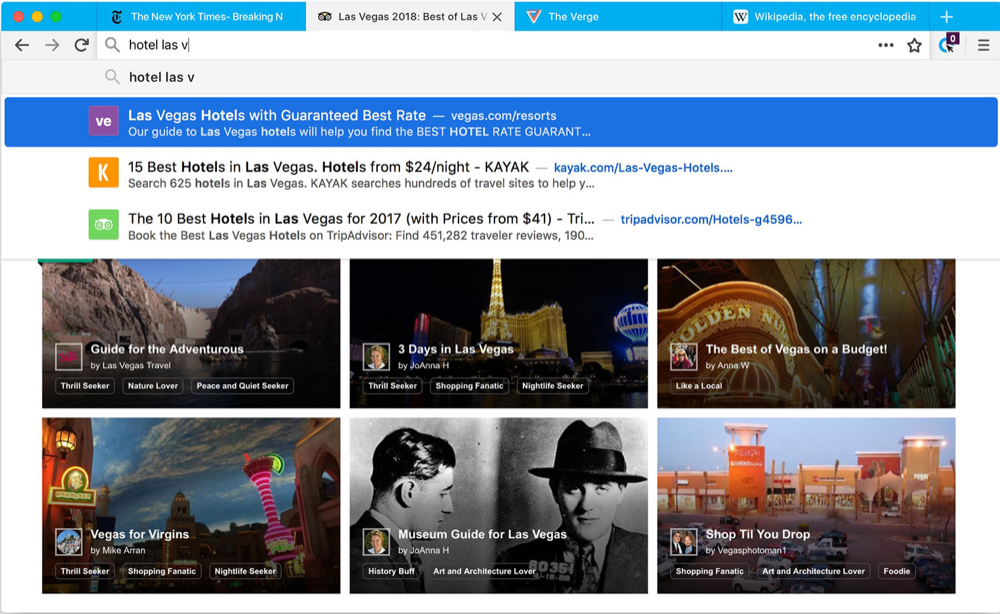Viewport: 1000px width, 614px height.
Task: Click the Foodie tag on Shop Til You Drop
Action: 896,571
